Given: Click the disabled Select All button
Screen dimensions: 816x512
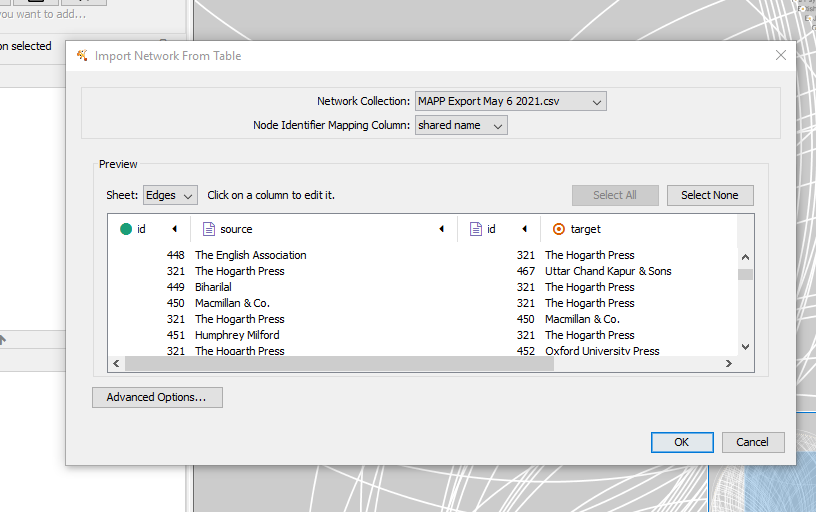Looking at the screenshot, I should tap(615, 195).
